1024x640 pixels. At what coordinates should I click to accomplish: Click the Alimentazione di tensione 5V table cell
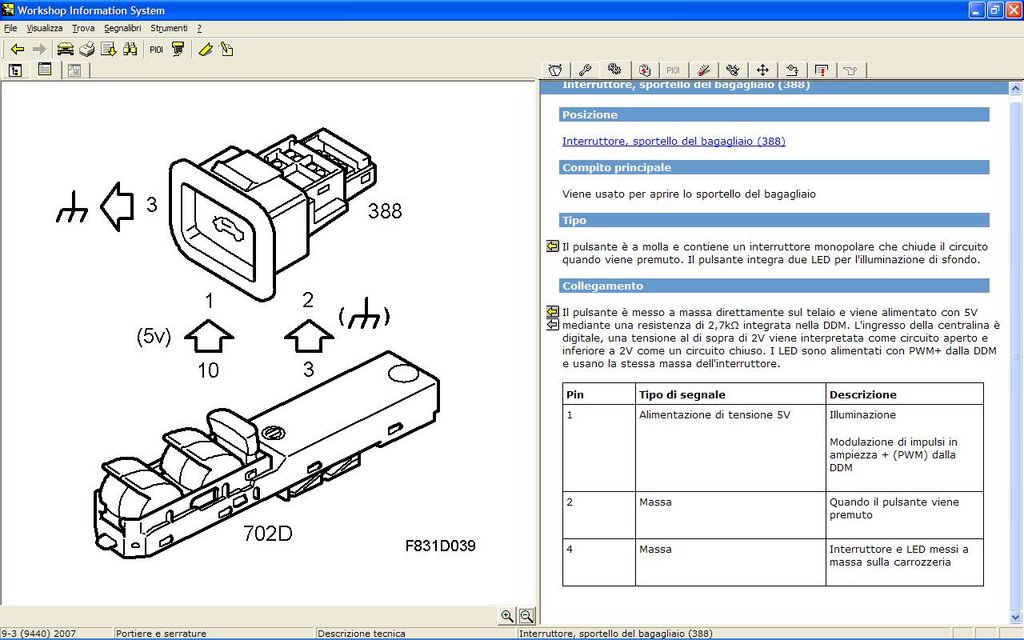(730, 448)
